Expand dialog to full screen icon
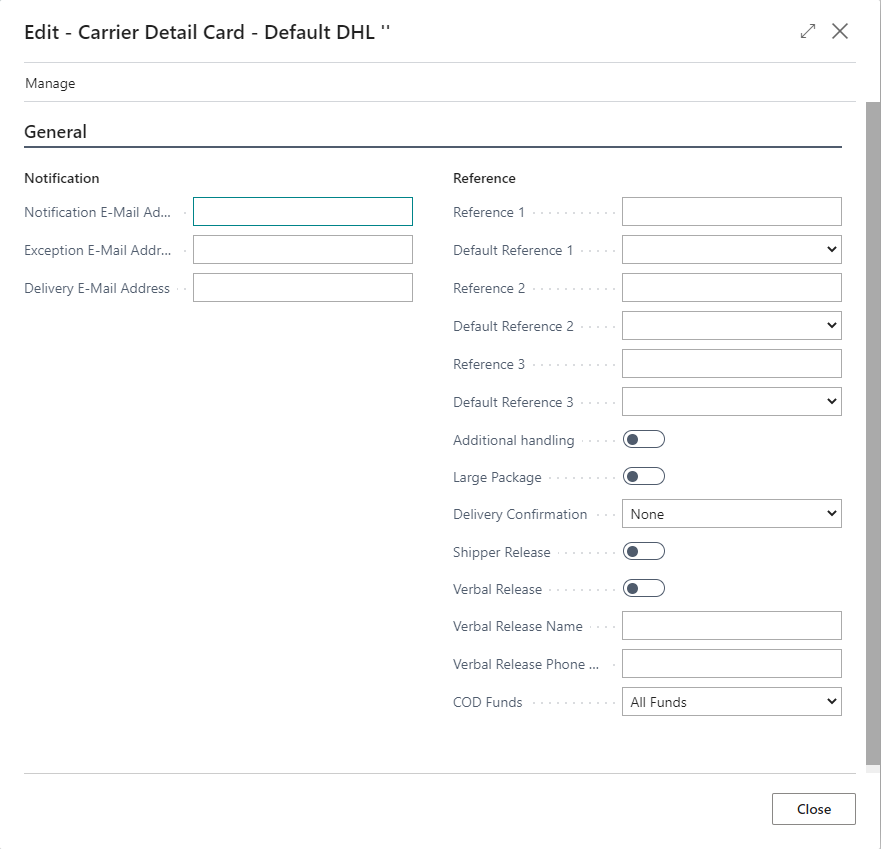The image size is (881, 849). [808, 31]
